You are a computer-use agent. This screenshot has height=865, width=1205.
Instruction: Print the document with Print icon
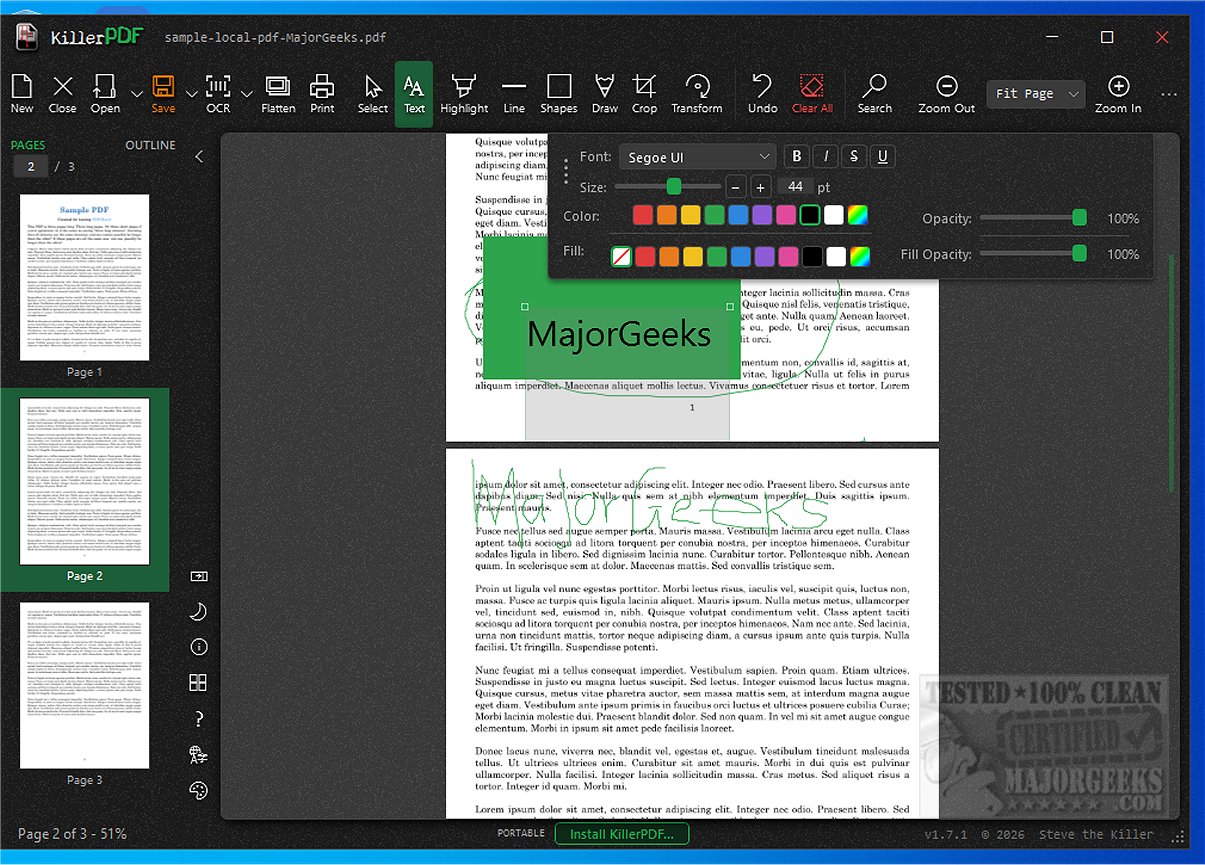[x=322, y=94]
